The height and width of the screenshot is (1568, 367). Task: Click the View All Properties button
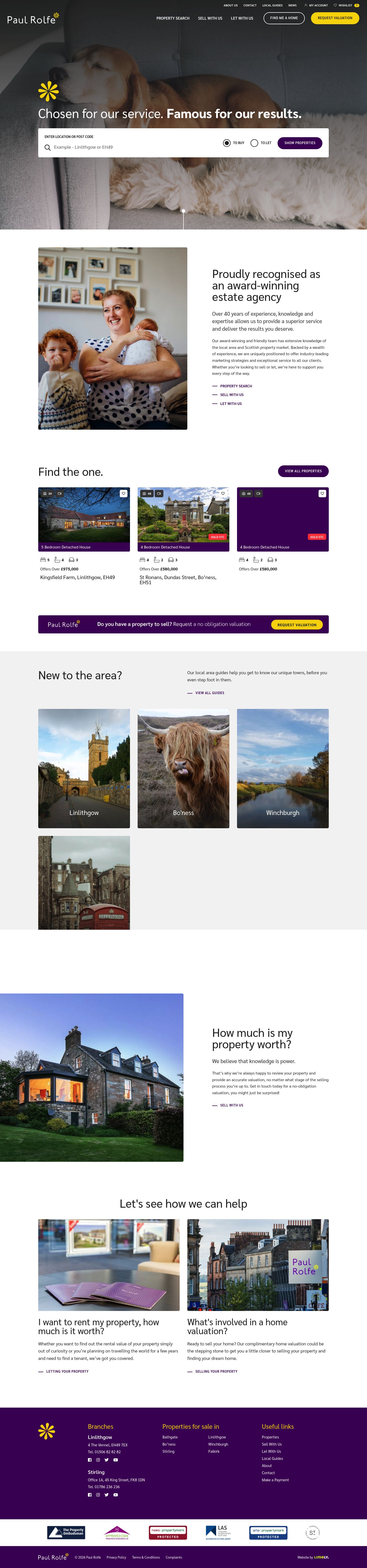click(x=303, y=471)
